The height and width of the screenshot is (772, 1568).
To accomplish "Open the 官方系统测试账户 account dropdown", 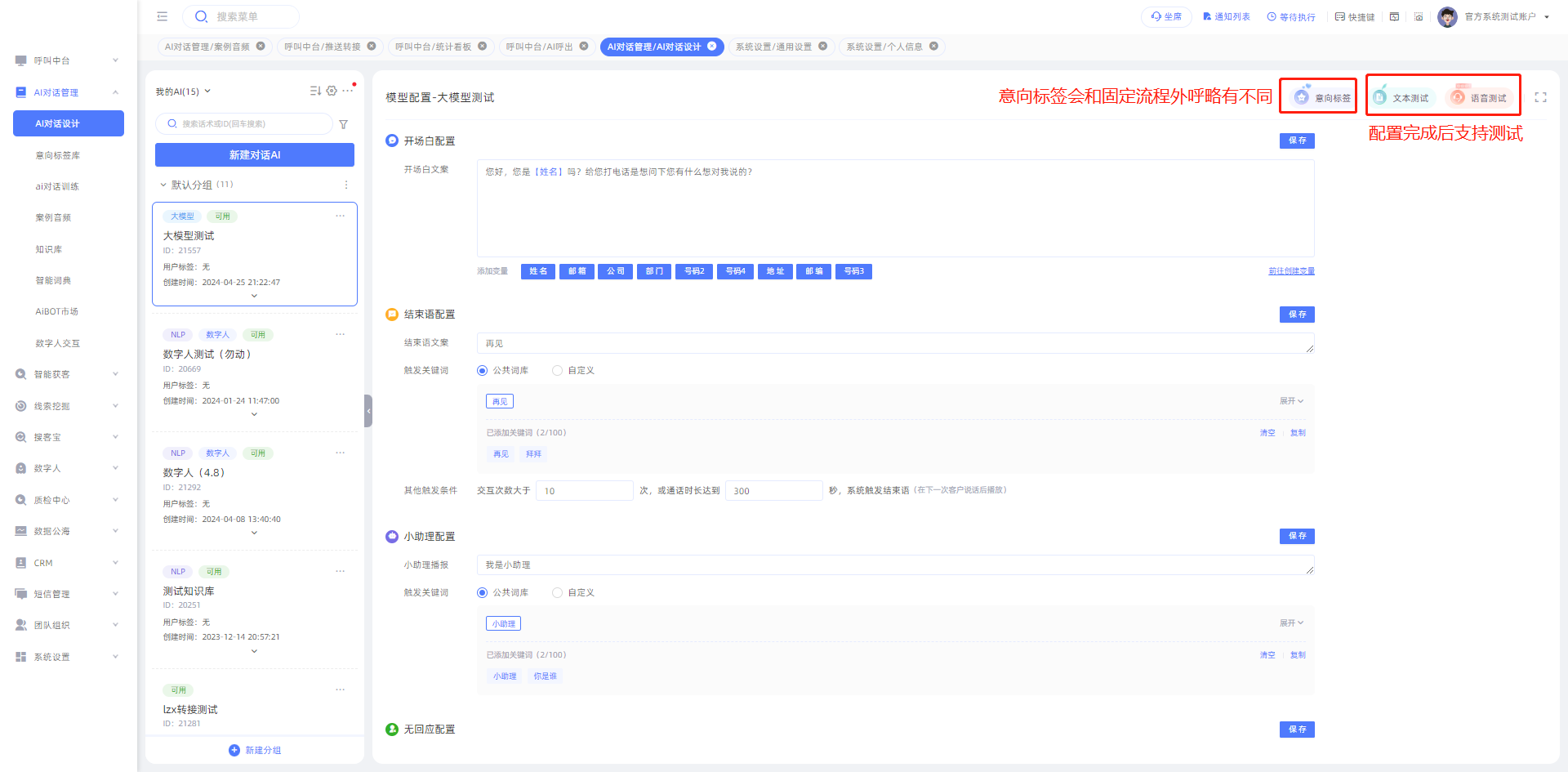I will coord(1507,16).
